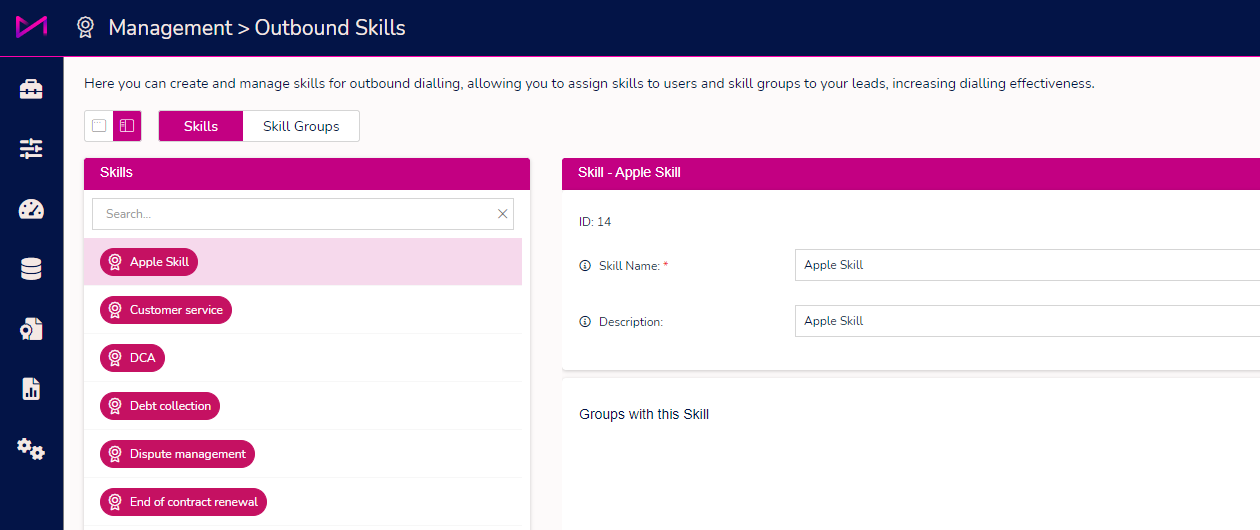Image resolution: width=1260 pixels, height=530 pixels.
Task: Switch to the Skills tab
Action: click(201, 126)
